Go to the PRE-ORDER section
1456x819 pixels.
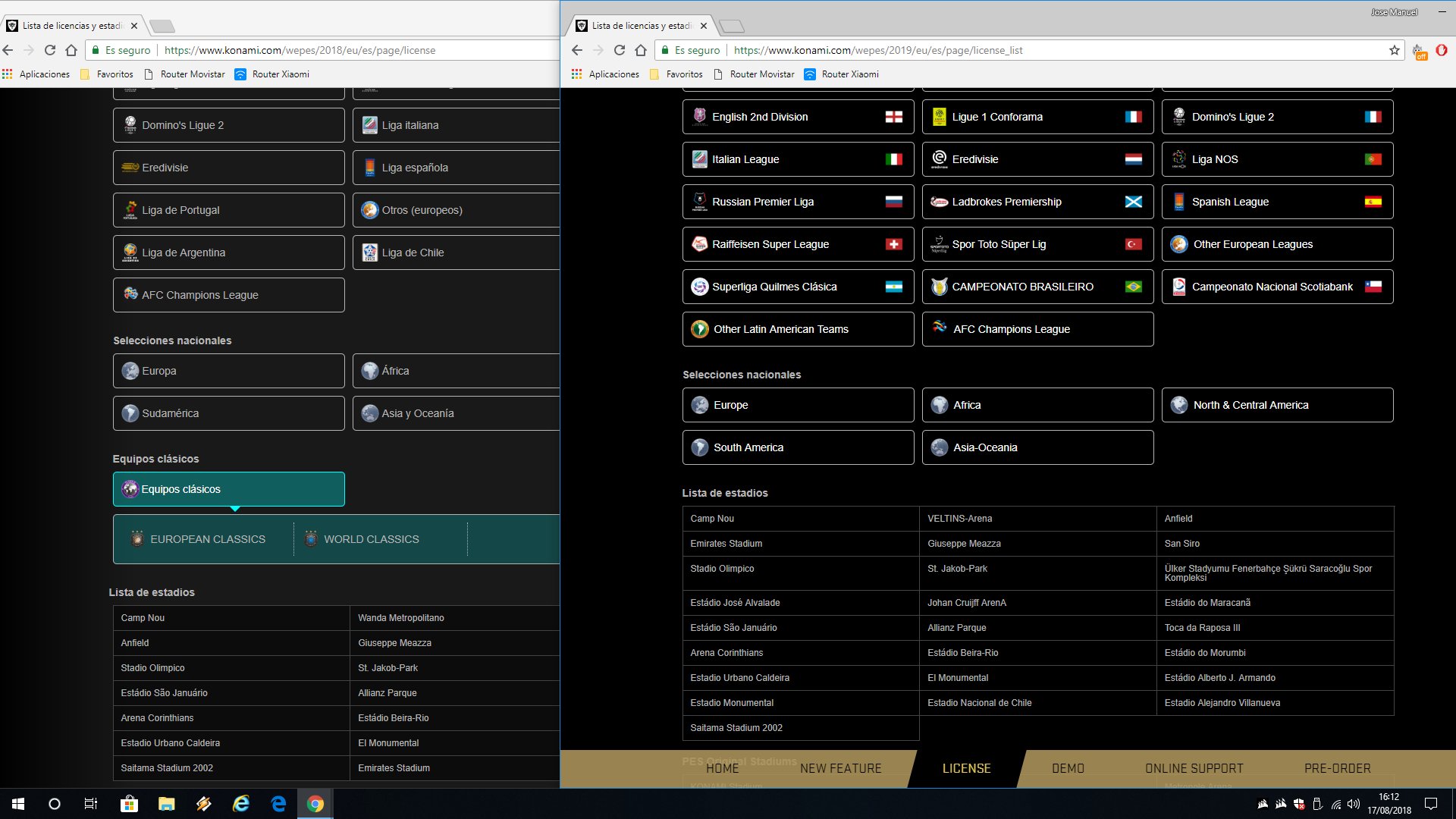[1337, 768]
